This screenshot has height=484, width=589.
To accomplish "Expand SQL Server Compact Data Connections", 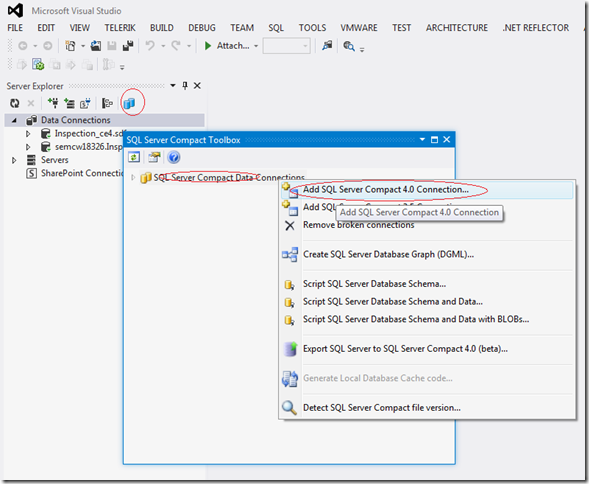I will tap(133, 177).
